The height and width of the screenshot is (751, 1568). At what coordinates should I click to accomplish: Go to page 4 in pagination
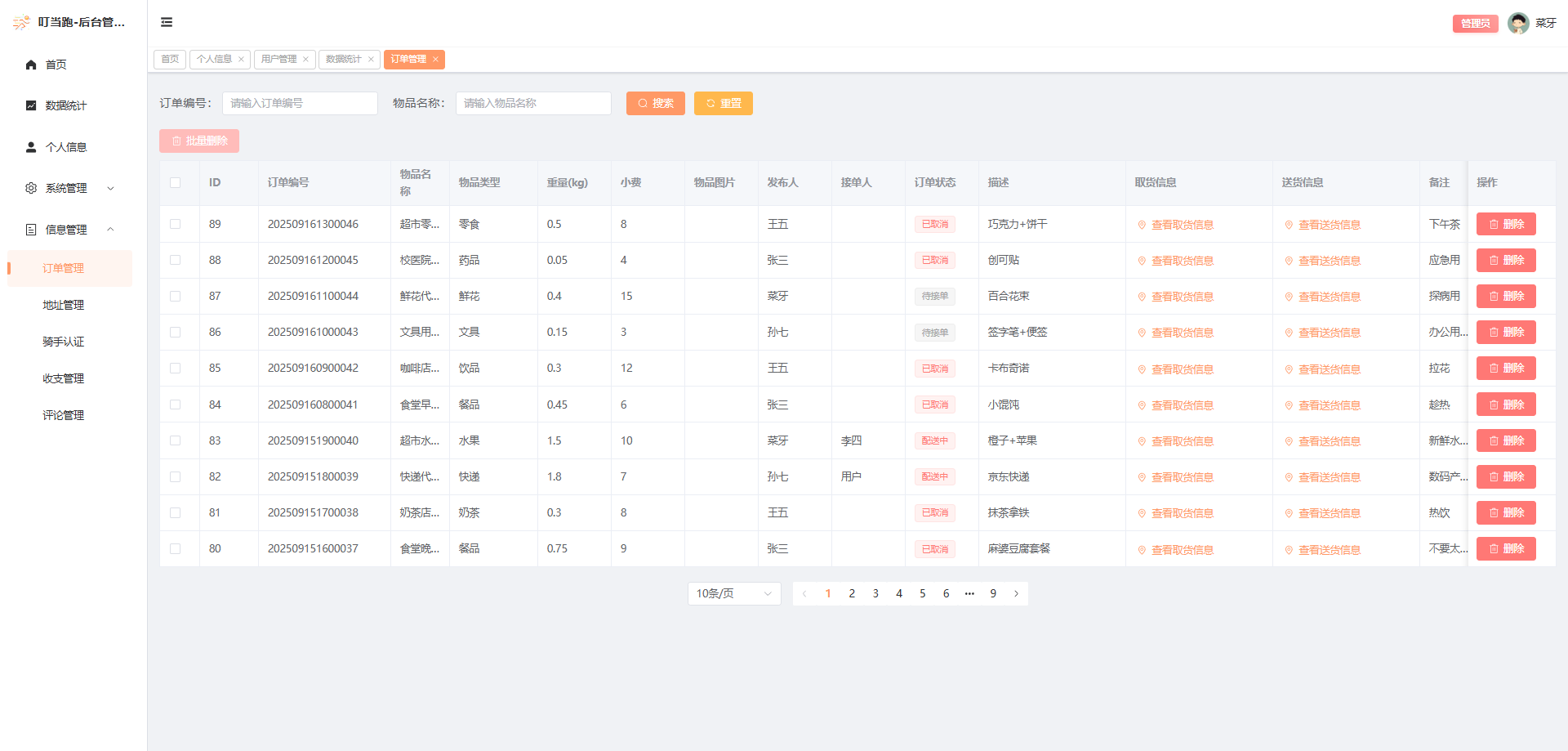(x=899, y=593)
